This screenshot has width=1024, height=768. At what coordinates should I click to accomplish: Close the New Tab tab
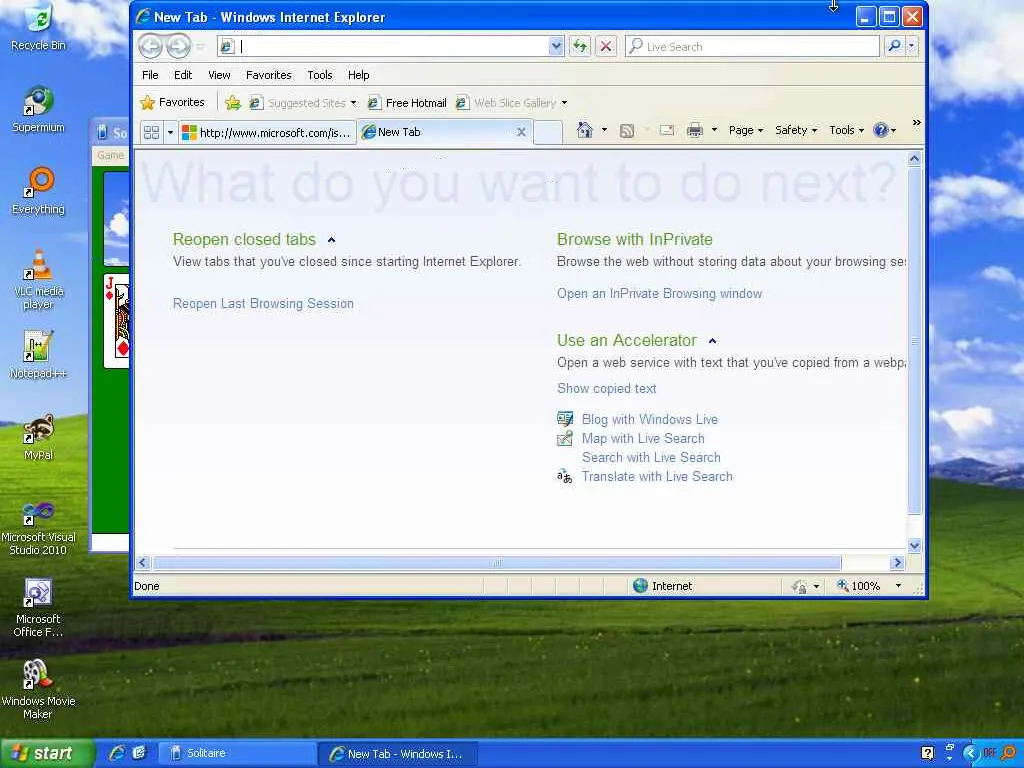[x=521, y=132]
